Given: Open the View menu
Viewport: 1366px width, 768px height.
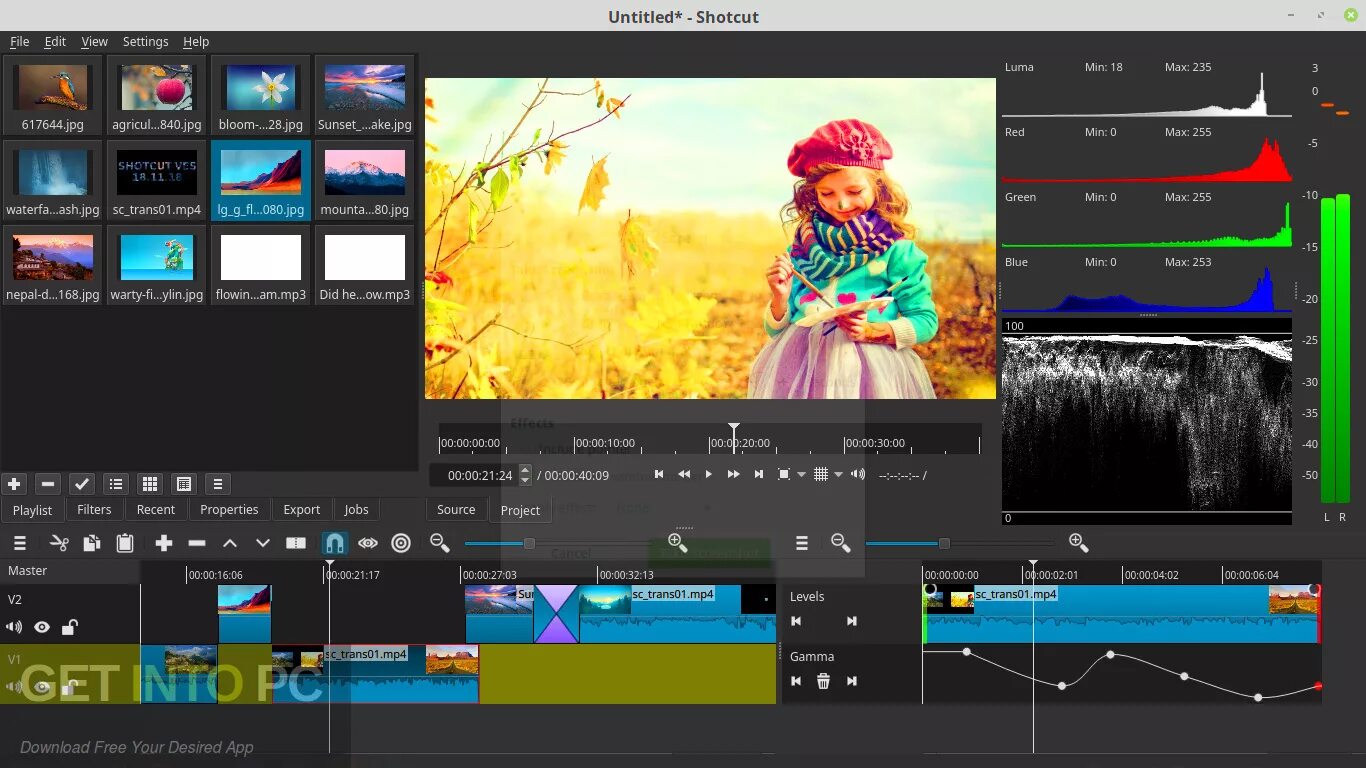Looking at the screenshot, I should [95, 41].
